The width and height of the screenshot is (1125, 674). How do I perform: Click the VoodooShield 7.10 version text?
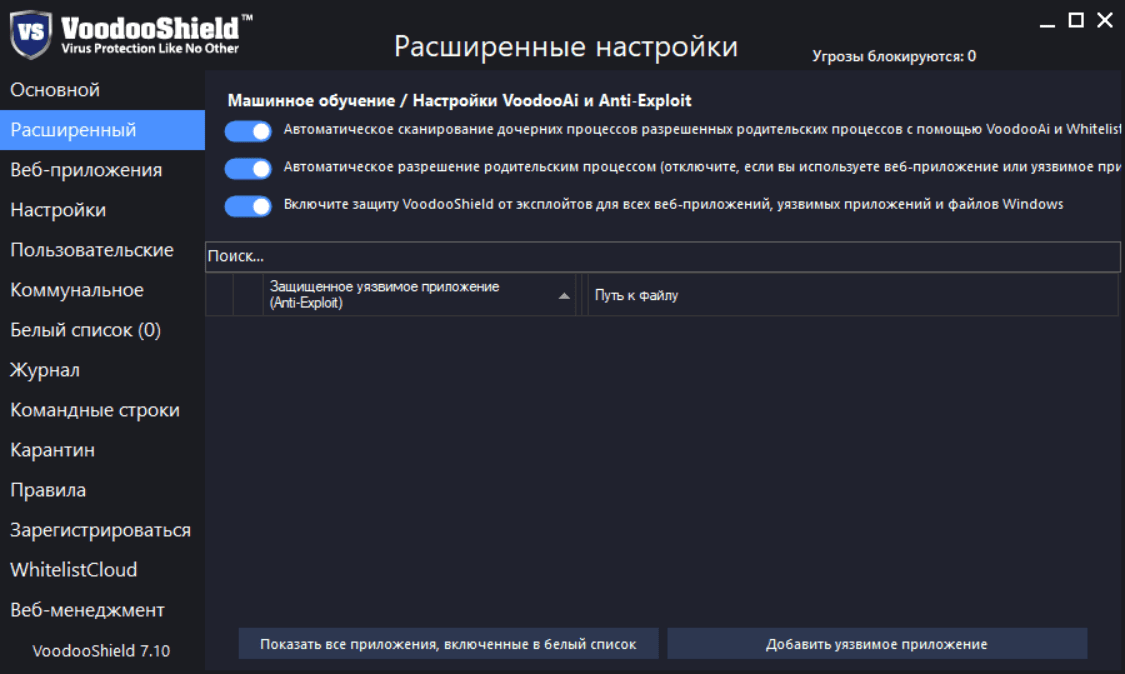pos(101,651)
